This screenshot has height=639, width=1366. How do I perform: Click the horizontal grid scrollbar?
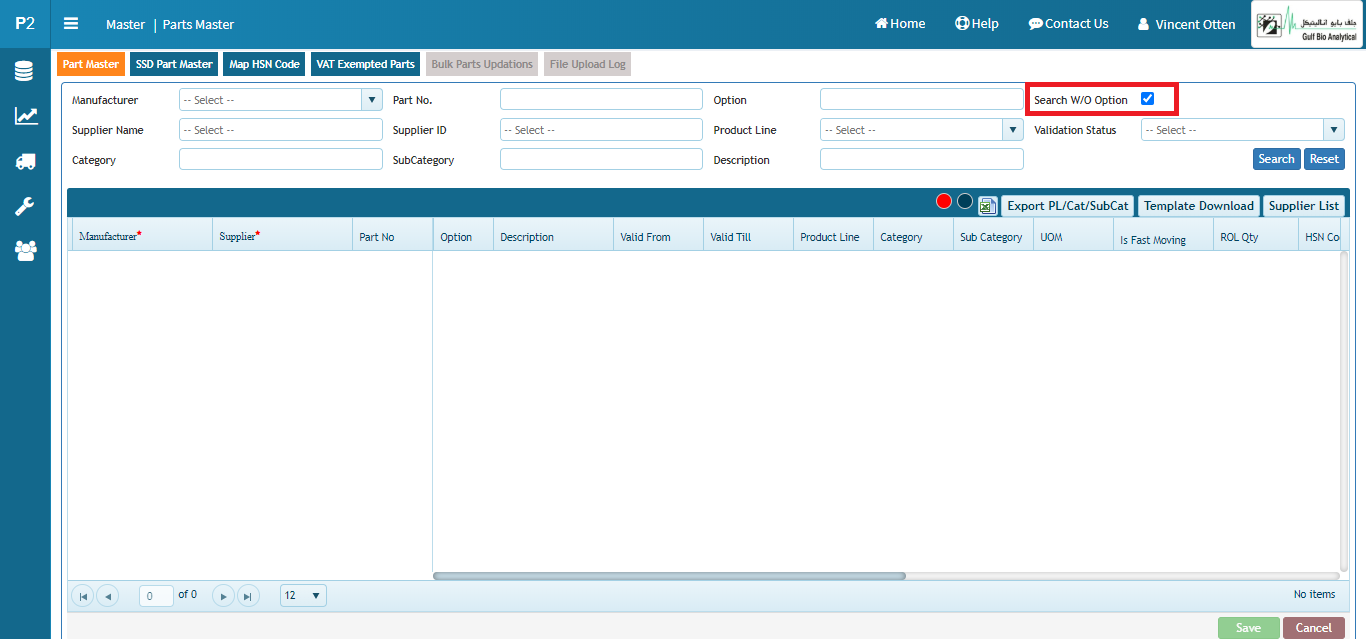click(x=669, y=576)
